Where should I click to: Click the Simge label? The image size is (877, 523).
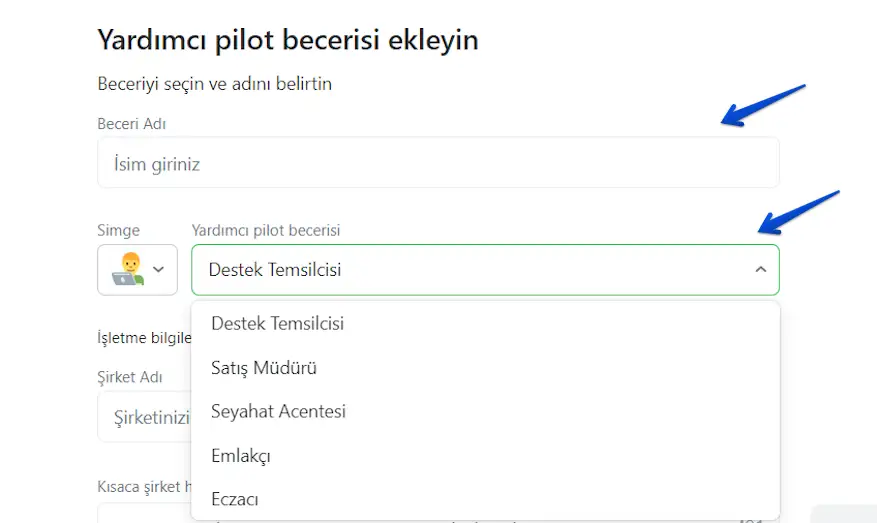coord(119,230)
